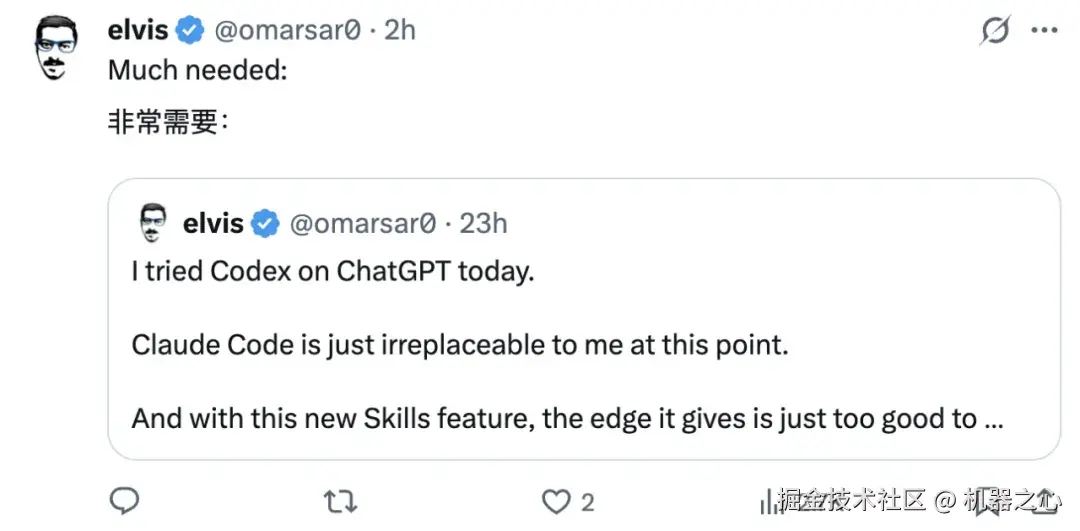This screenshot has height=531, width=1080.
Task: Like the tweet with the heart icon
Action: click(555, 500)
